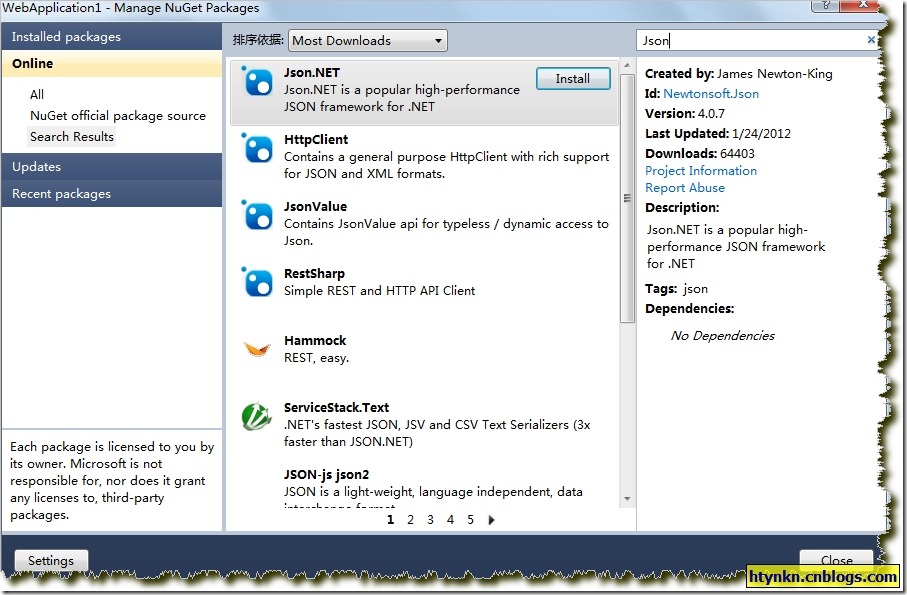
Task: Select the Hammock package title
Action: coord(315,341)
